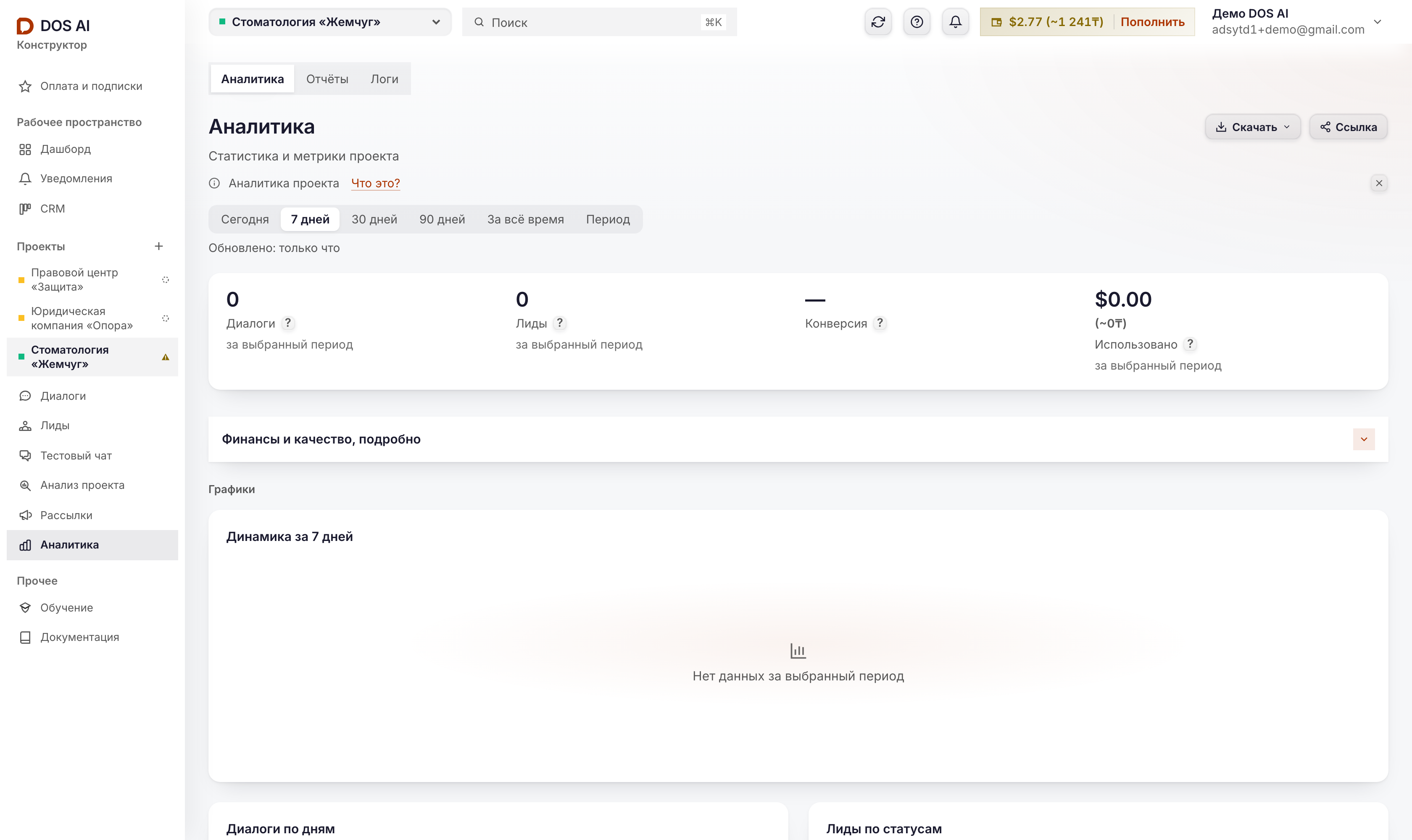The image size is (1412, 840).
Task: Select the Сегодня period
Action: click(245, 219)
